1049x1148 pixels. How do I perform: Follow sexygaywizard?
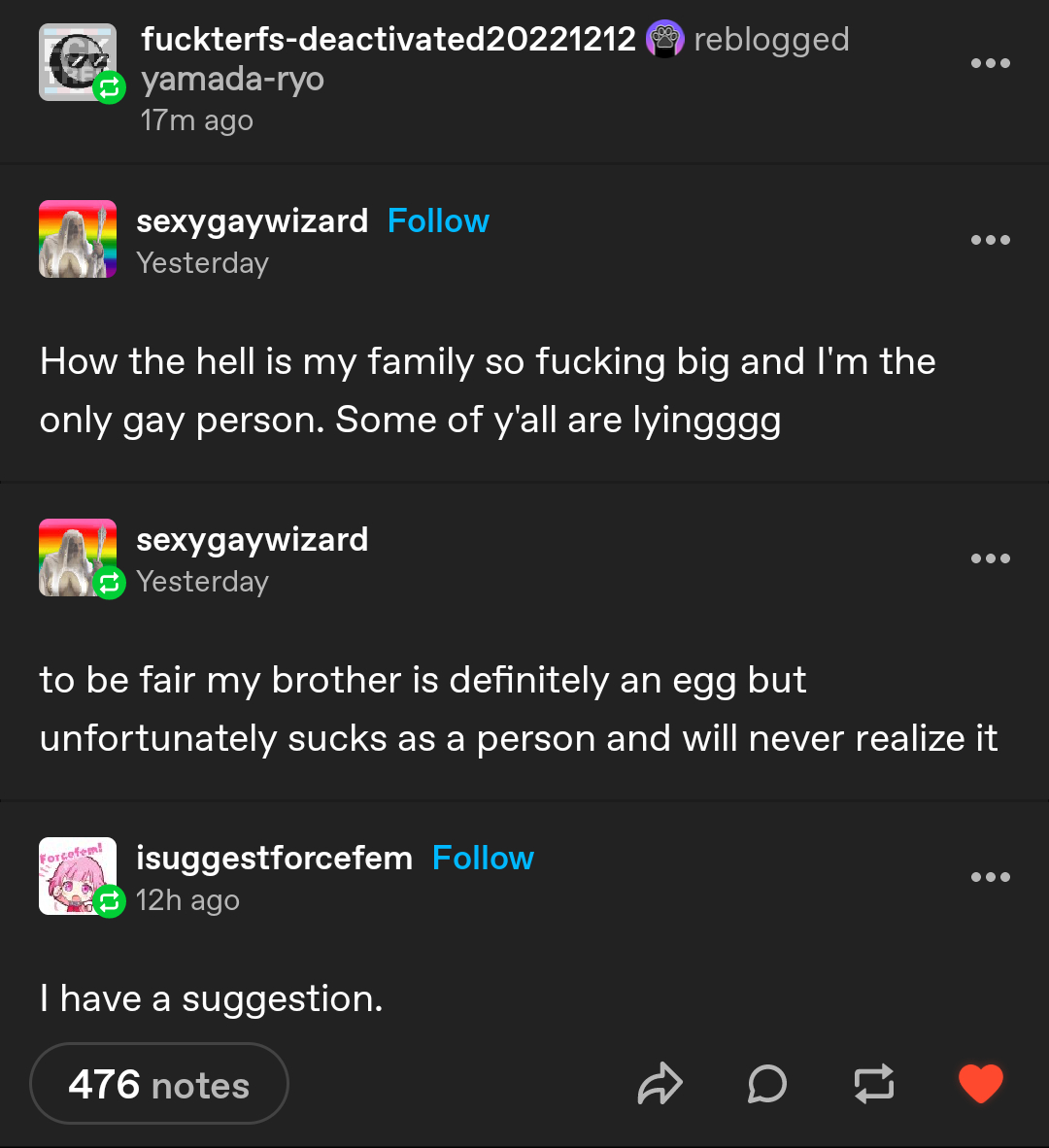tap(438, 221)
